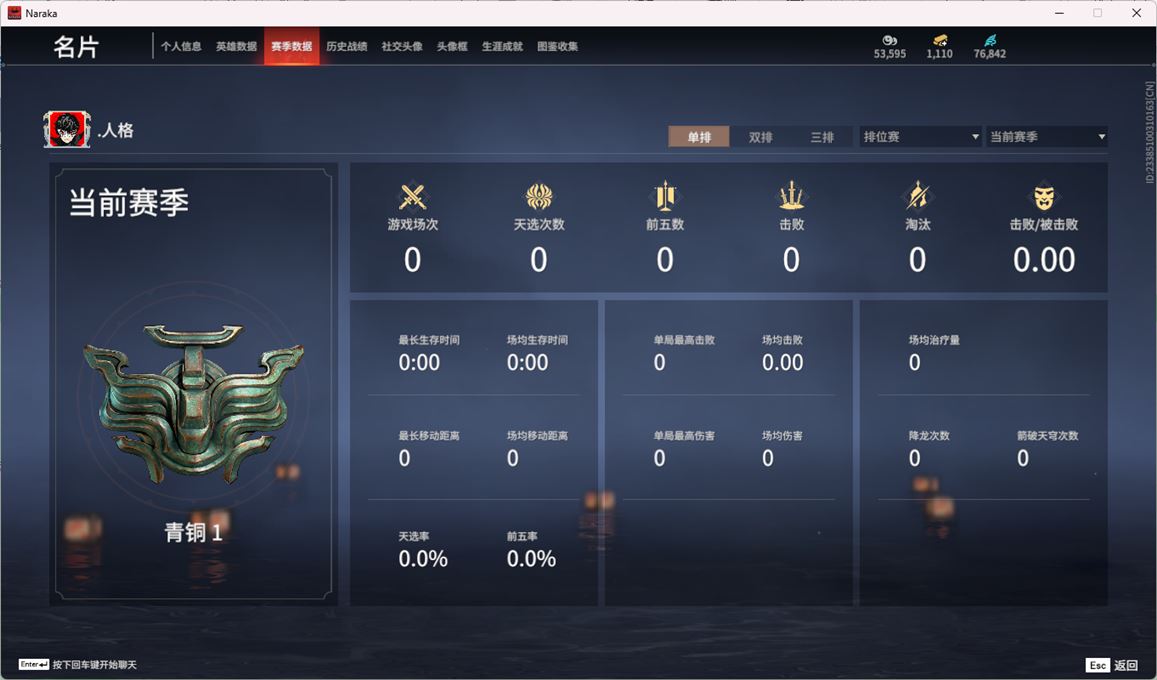Viewport: 1157px width, 680px height.
Task: Open the 当前赛季 season dropdown
Action: (1047, 136)
